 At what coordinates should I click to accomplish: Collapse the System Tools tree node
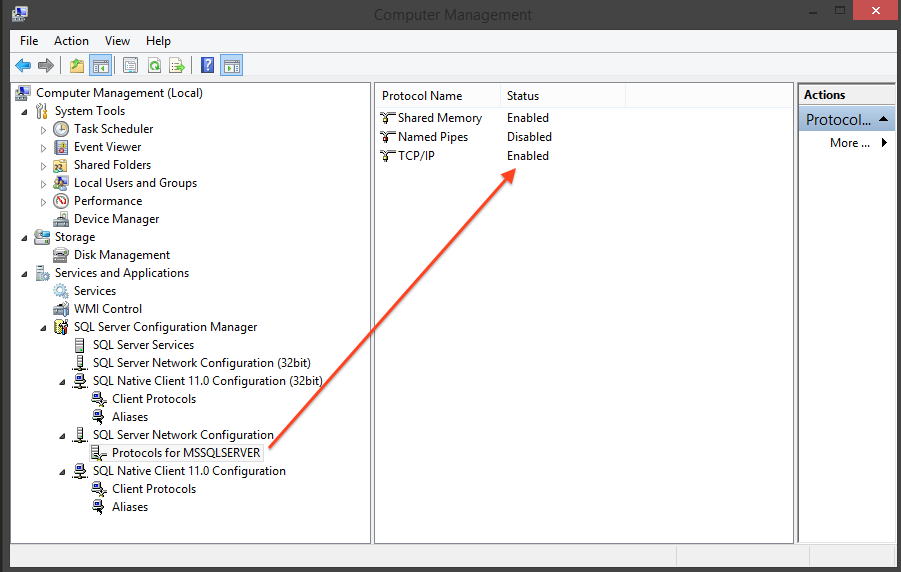click(24, 112)
